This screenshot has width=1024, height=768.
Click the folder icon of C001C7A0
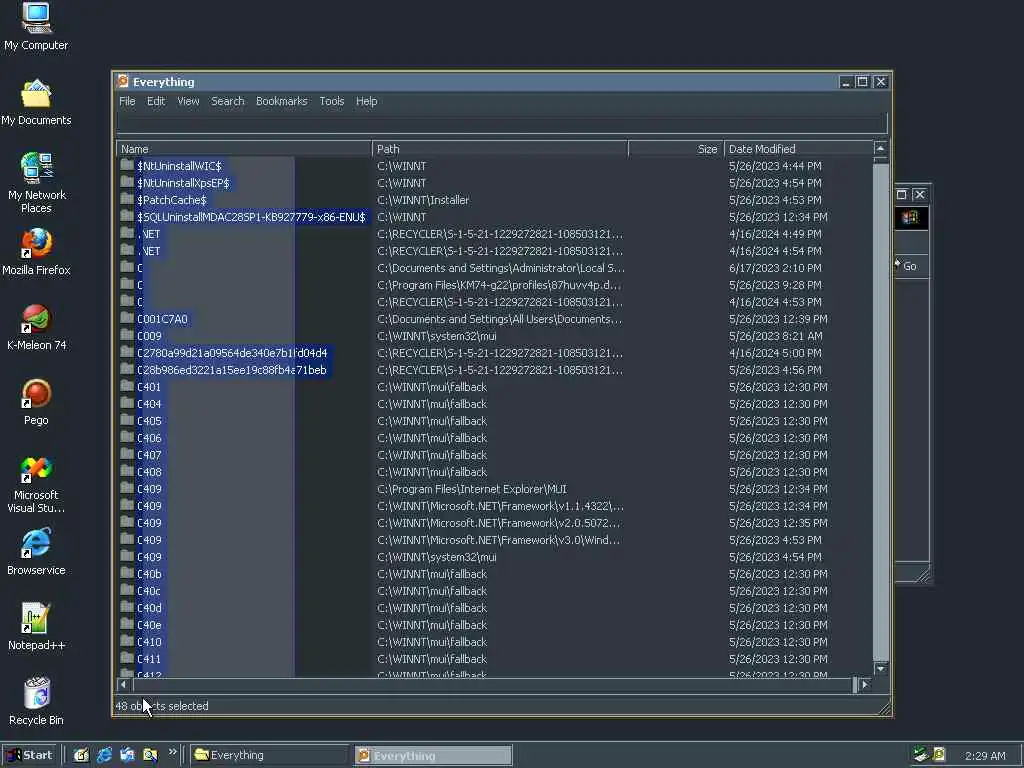coord(127,318)
